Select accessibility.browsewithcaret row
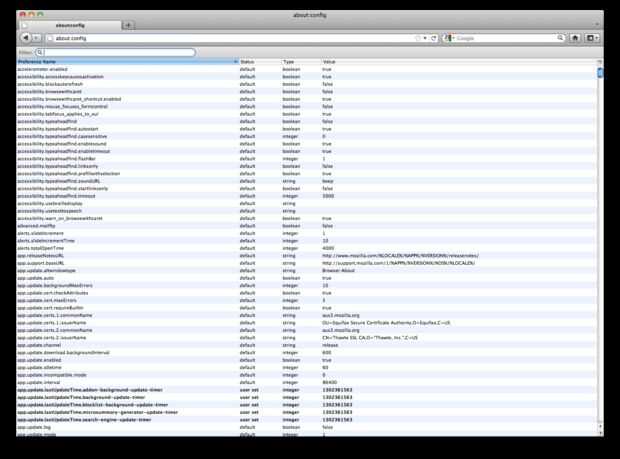 pyautogui.click(x=306, y=92)
